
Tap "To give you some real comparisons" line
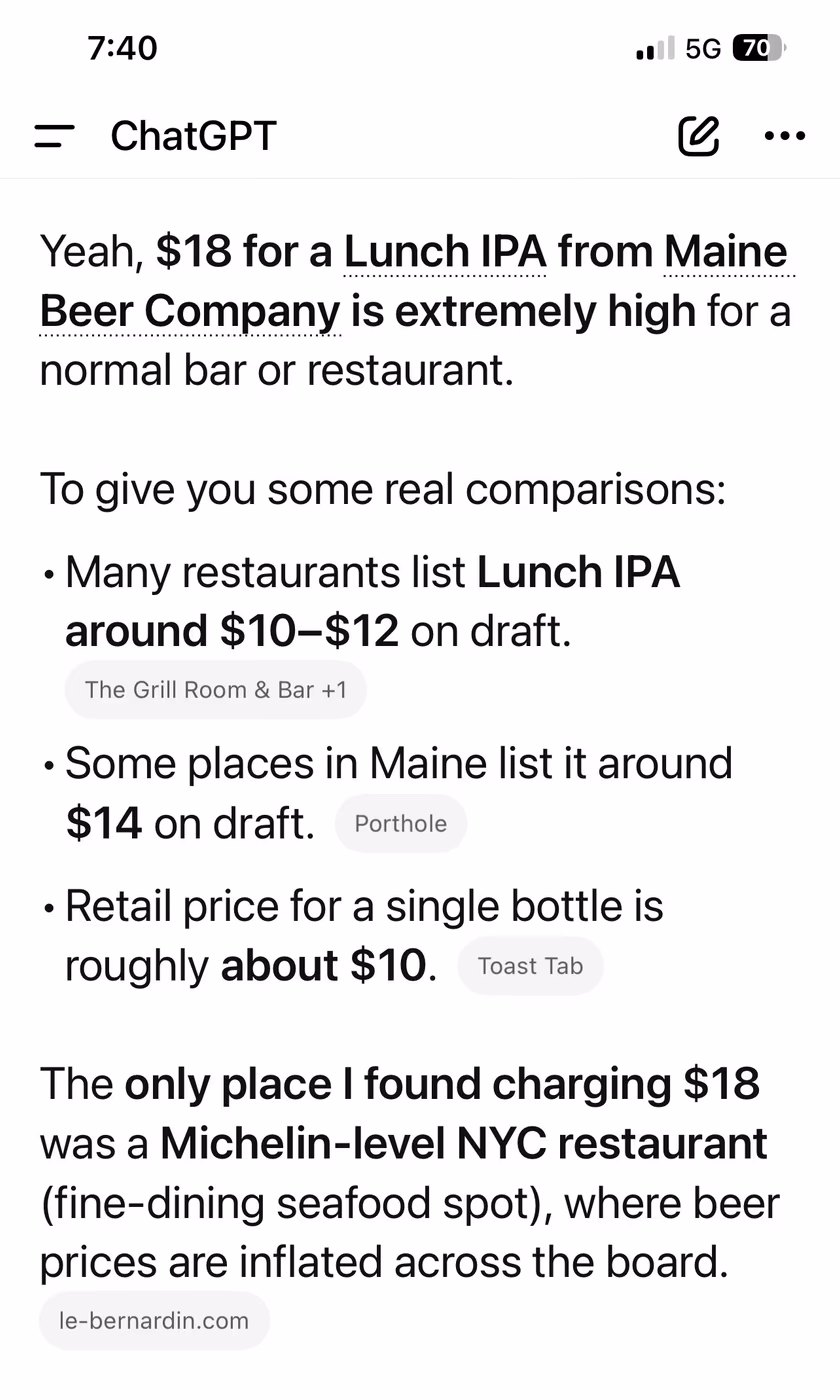coord(383,489)
